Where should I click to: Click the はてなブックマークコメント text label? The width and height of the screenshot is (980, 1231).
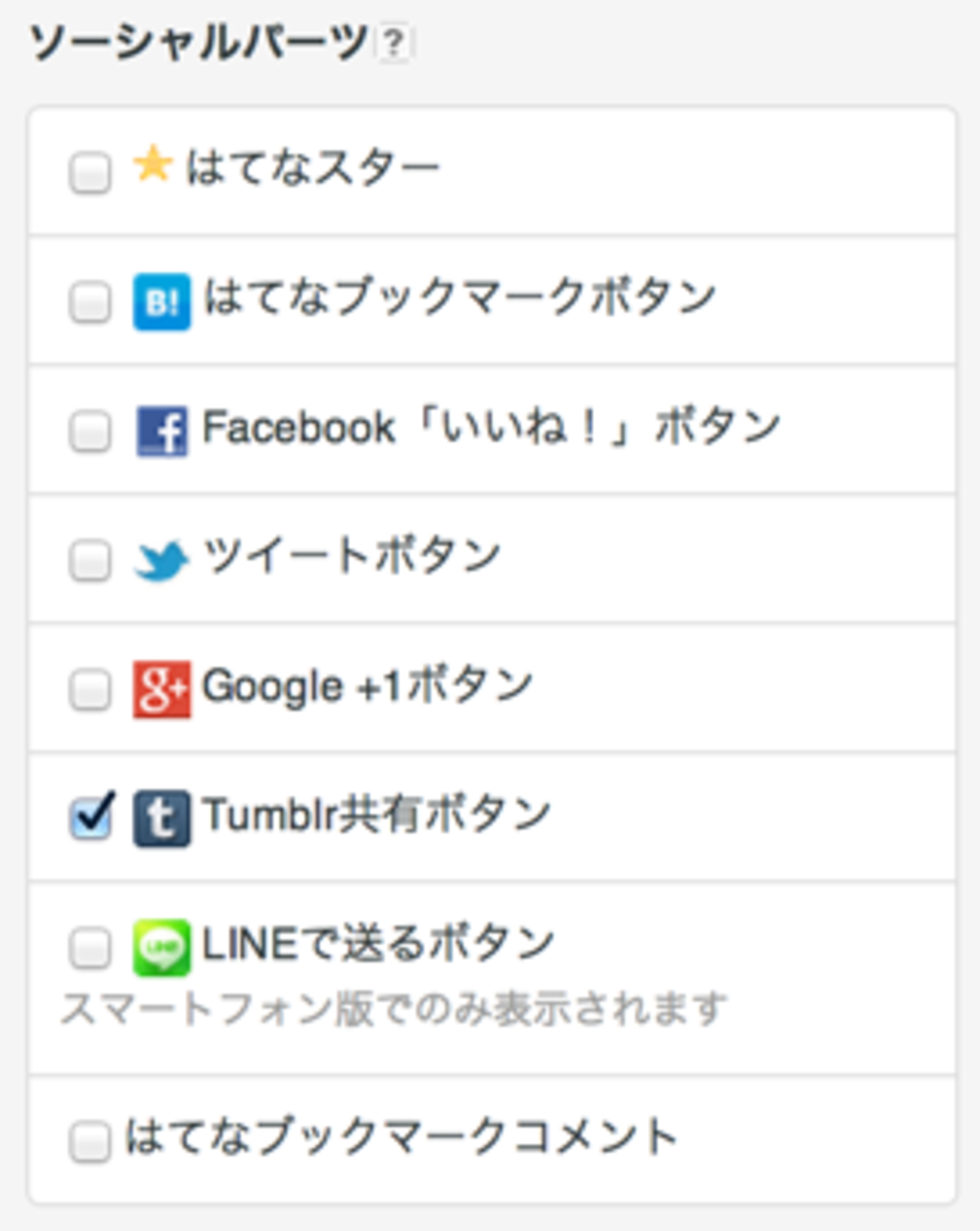(401, 1138)
